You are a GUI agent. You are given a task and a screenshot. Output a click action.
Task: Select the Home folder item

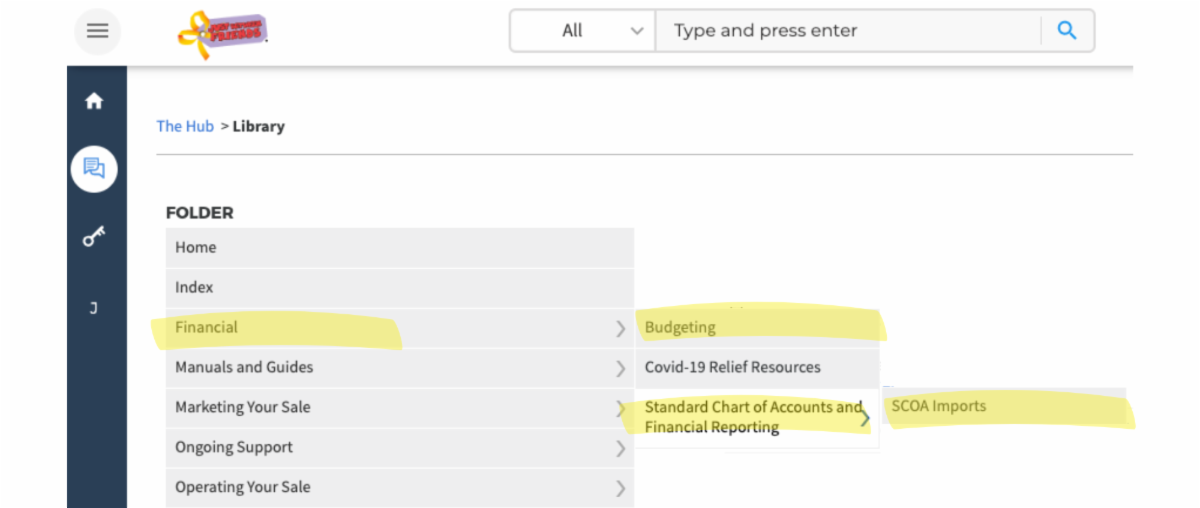click(196, 247)
